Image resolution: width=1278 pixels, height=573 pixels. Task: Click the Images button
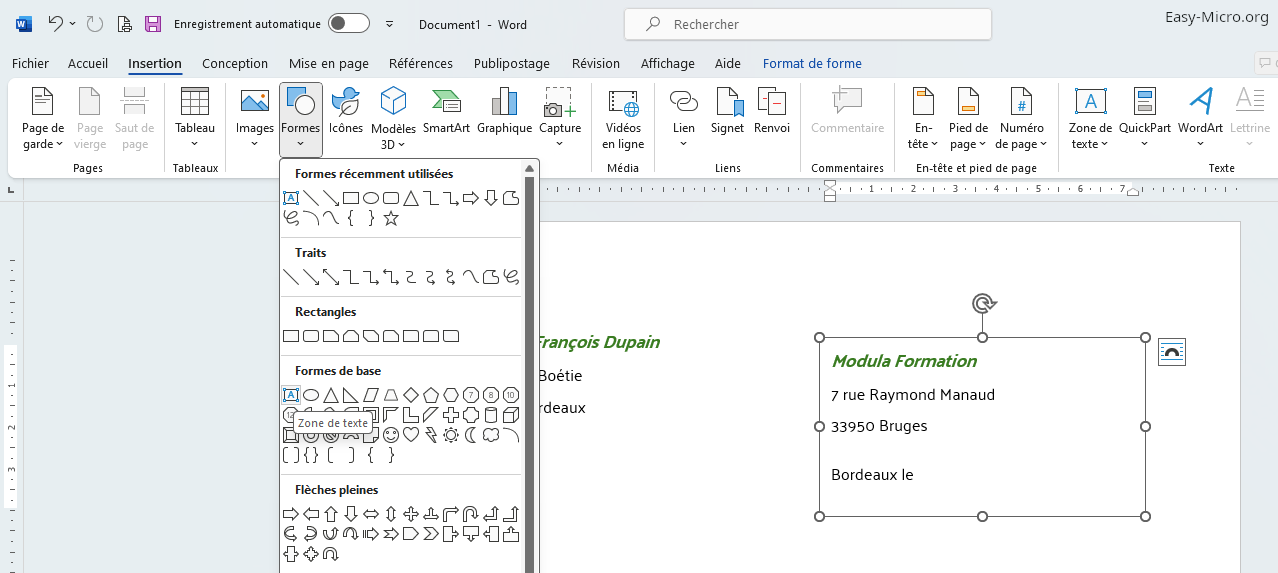255,118
